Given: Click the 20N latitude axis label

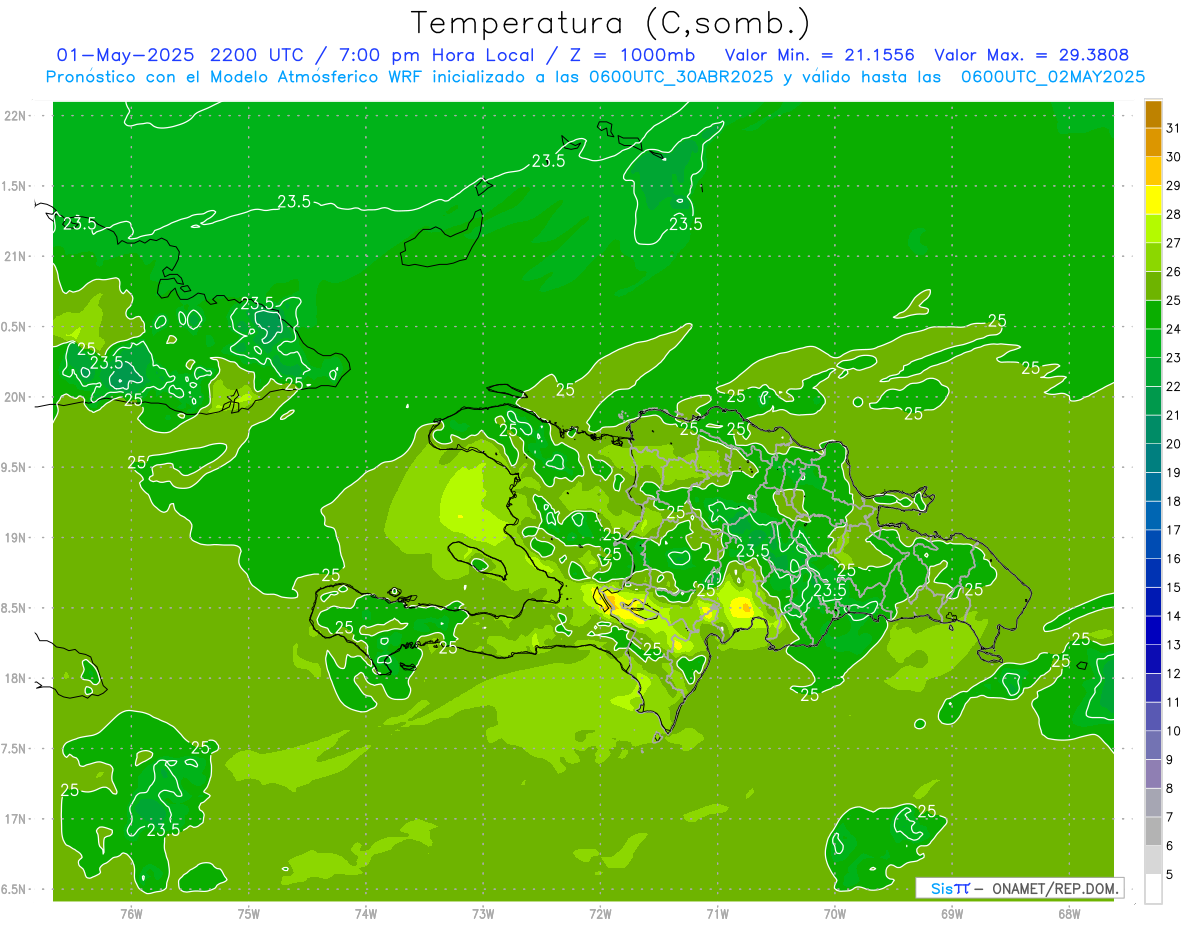Looking at the screenshot, I should (x=16, y=397).
